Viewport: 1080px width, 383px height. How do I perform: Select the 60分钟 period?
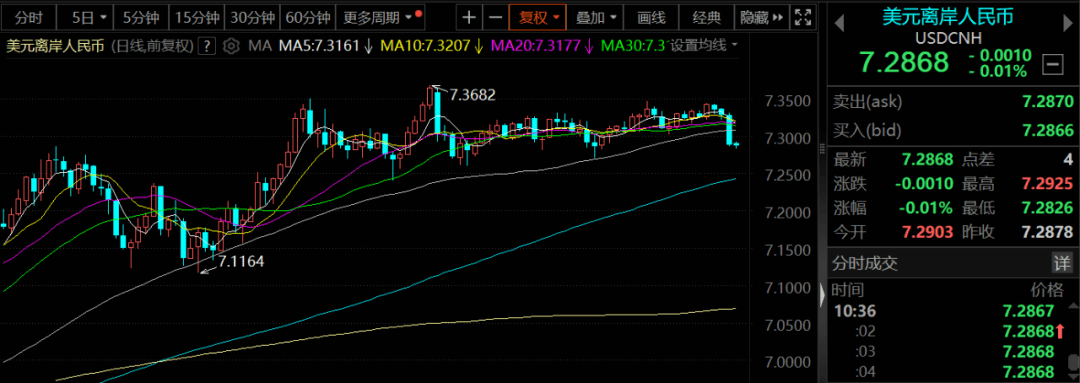[308, 17]
